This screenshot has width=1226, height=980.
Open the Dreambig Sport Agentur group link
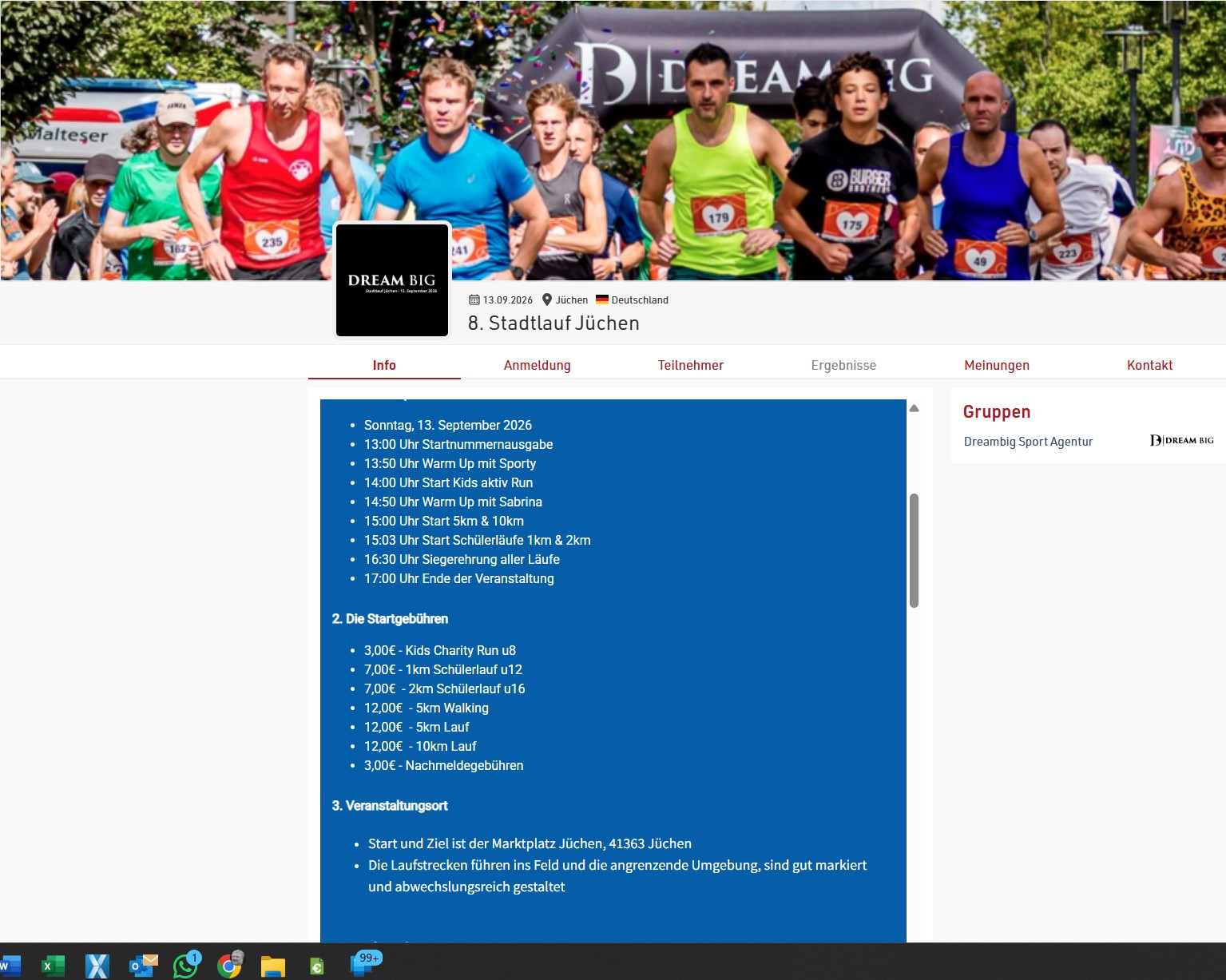1028,442
